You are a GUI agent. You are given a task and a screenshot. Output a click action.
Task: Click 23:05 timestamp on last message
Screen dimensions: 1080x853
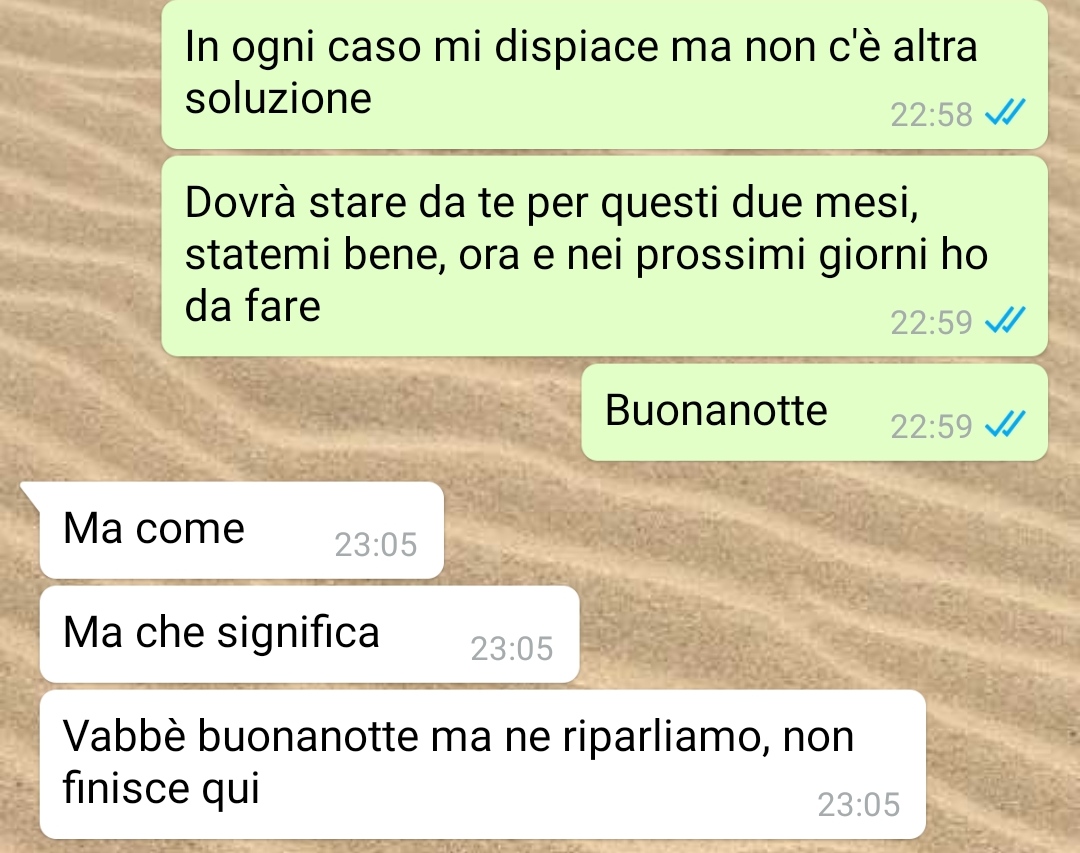coord(859,805)
